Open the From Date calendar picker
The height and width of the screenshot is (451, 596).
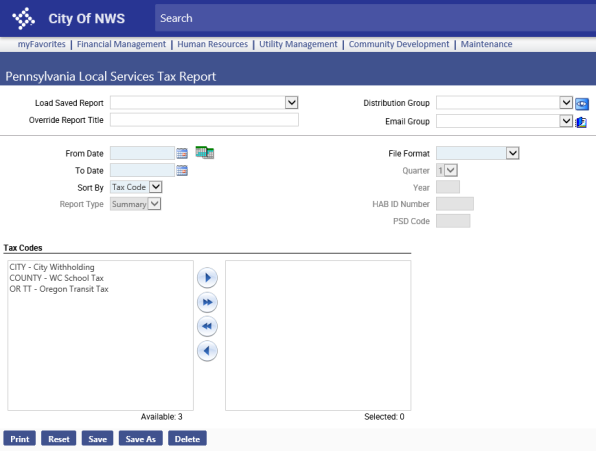click(182, 153)
